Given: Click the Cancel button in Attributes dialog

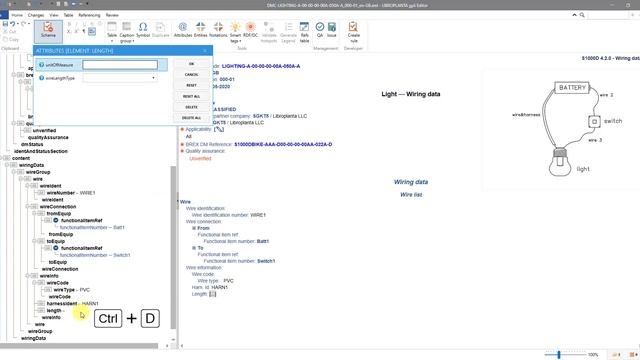Looking at the screenshot, I should coord(191,75).
